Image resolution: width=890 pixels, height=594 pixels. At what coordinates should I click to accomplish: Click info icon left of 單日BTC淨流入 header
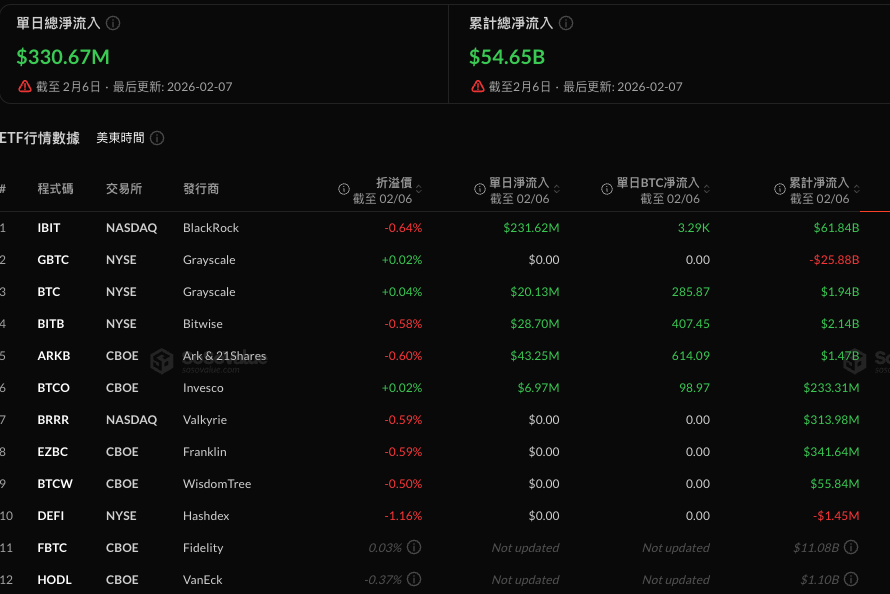[x=607, y=189]
